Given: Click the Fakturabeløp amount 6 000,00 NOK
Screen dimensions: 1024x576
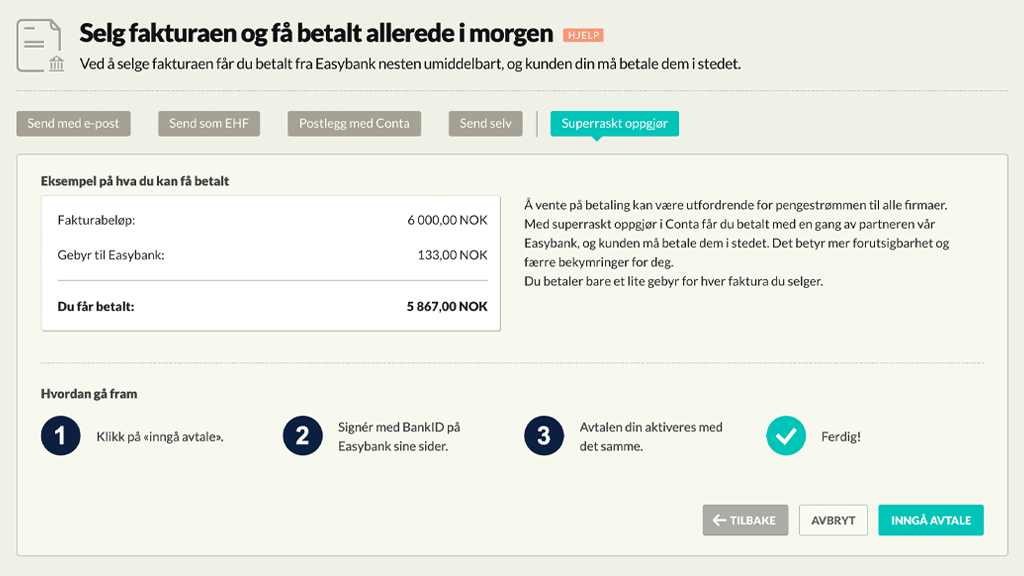Looking at the screenshot, I should pyautogui.click(x=447, y=220).
